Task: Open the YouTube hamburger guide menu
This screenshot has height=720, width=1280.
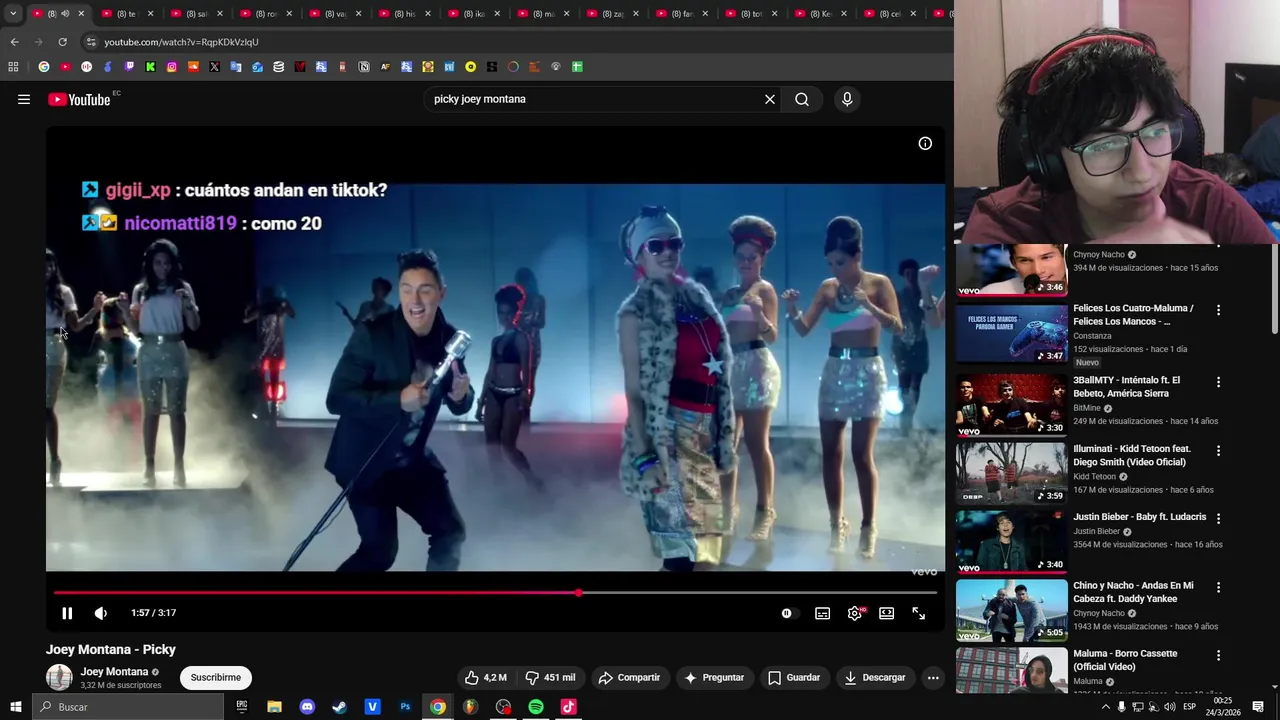Action: 24,99
